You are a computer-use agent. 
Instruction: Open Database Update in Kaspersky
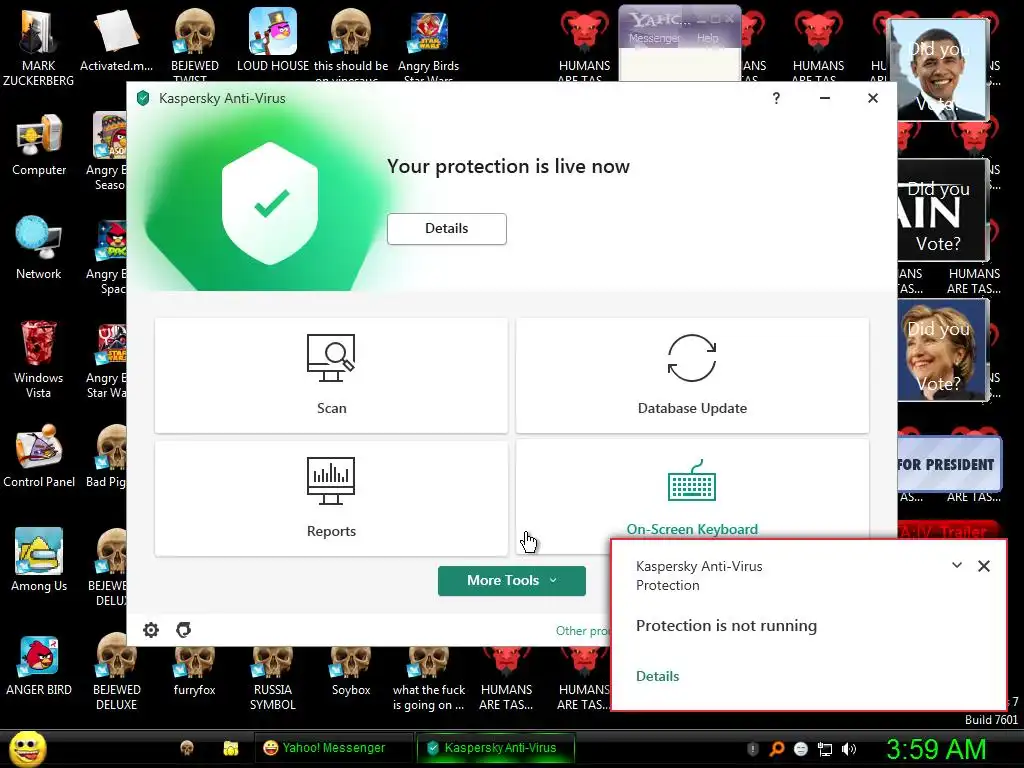pyautogui.click(x=692, y=376)
